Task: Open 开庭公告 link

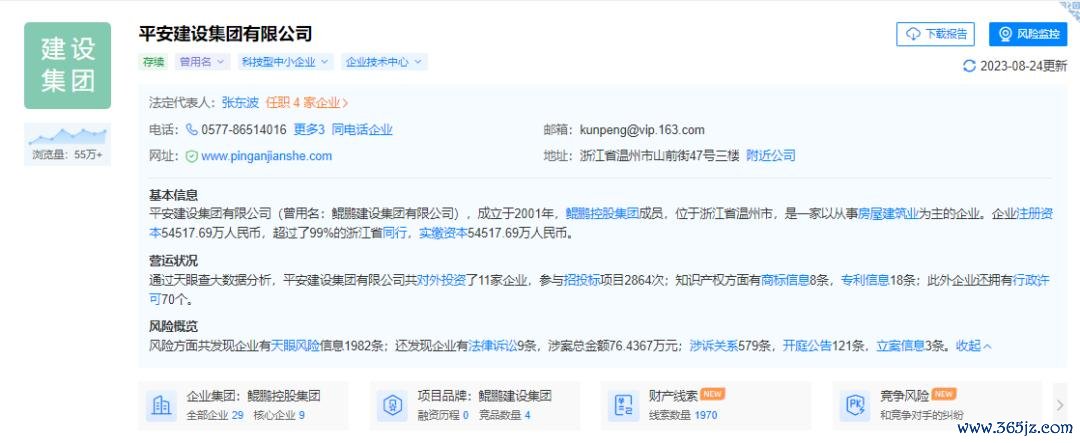Action: 807,346
